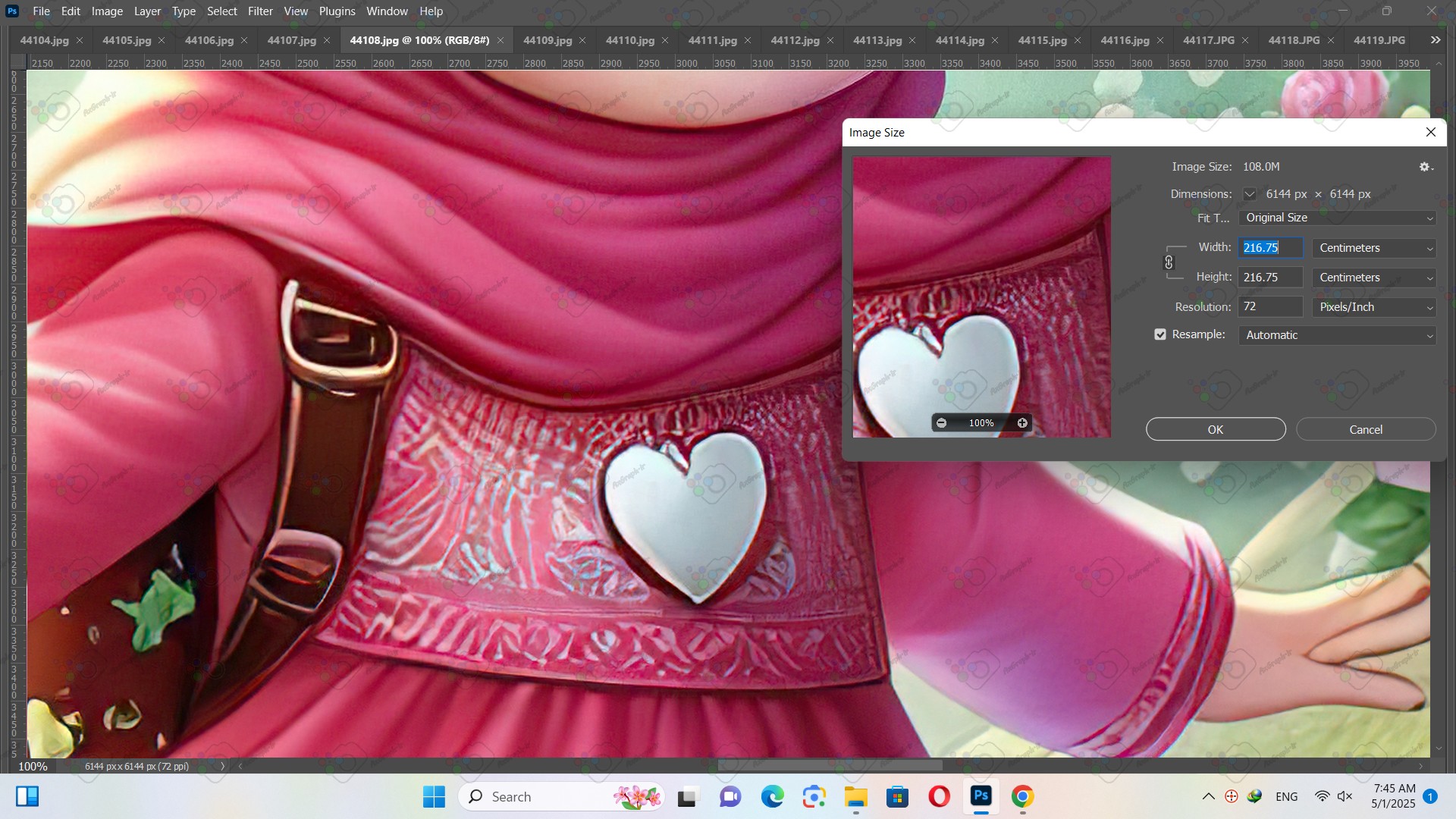Open Windows Start menu
Viewport: 1456px width, 819px height.
tap(434, 796)
